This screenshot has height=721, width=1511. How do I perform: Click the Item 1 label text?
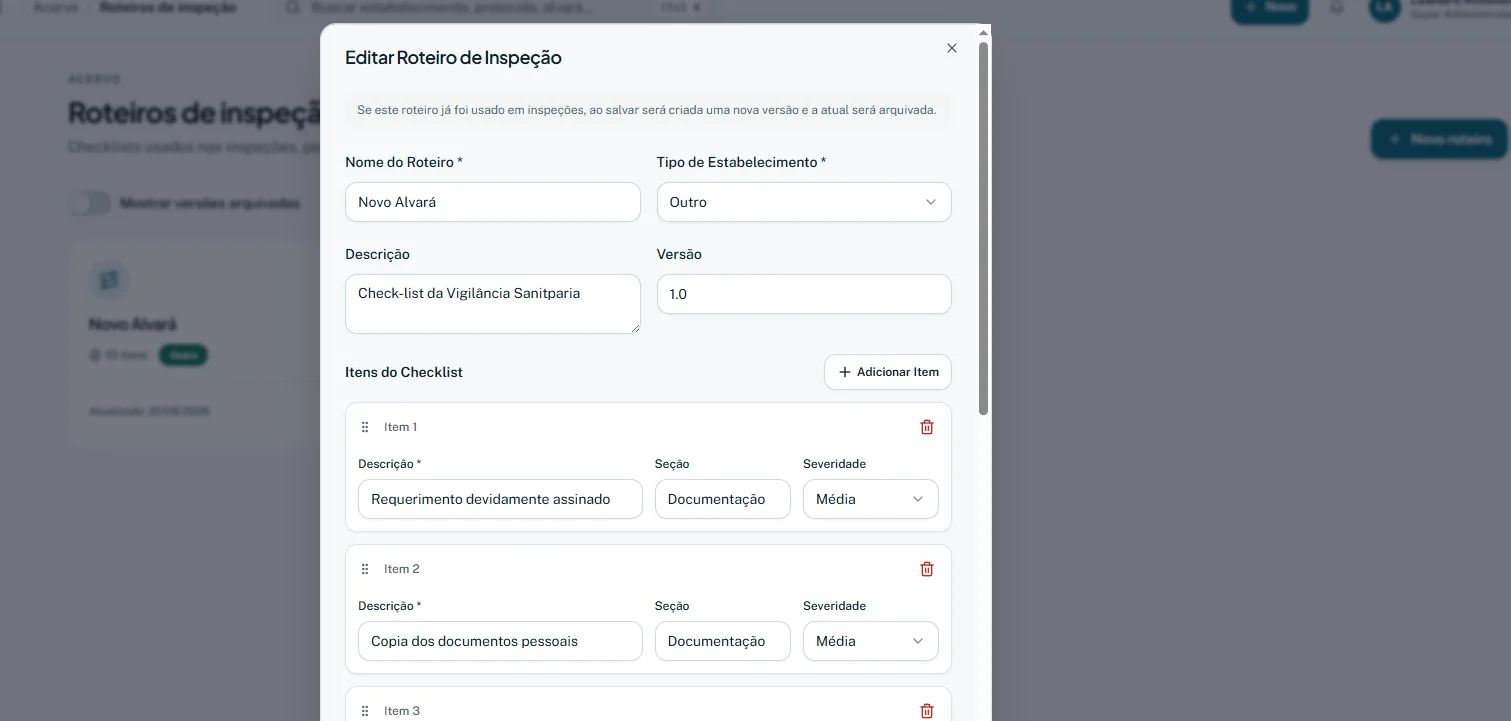[400, 427]
